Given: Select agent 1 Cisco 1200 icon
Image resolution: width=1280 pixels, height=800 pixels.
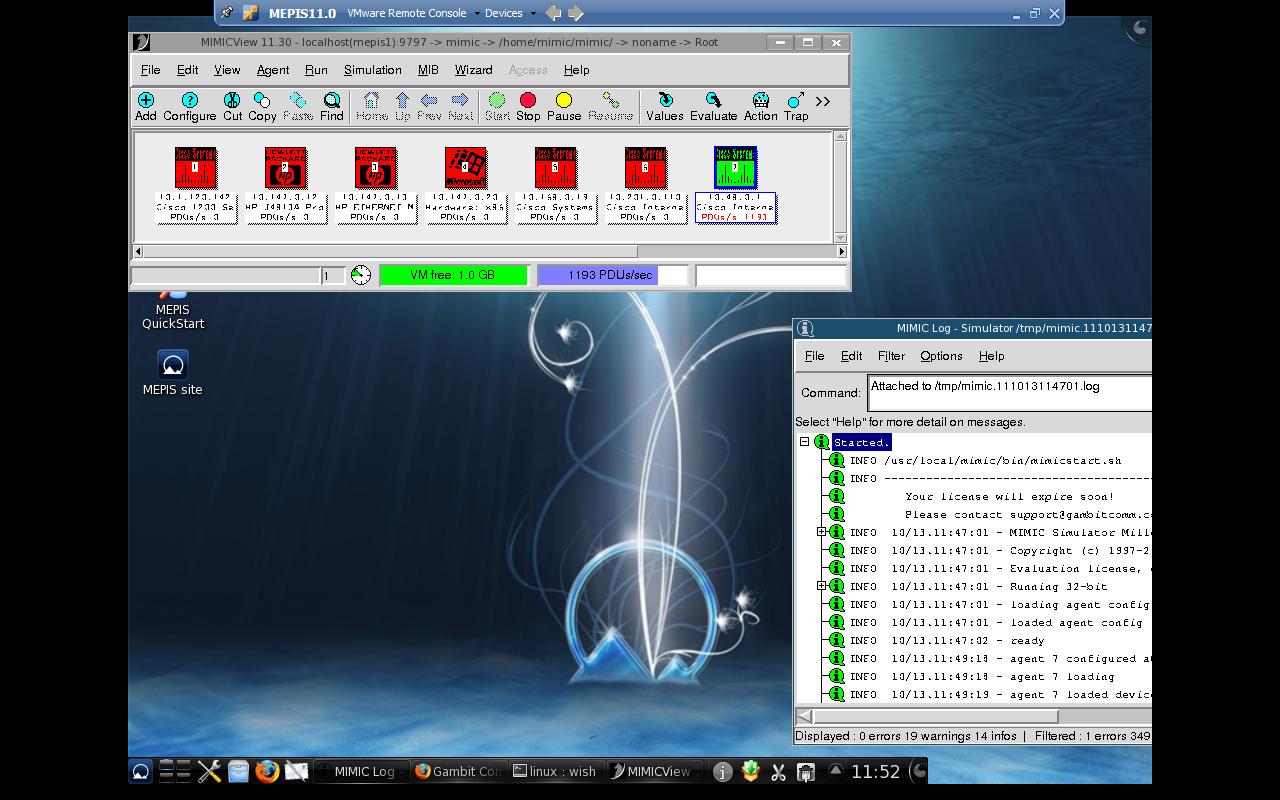Looking at the screenshot, I should click(196, 167).
